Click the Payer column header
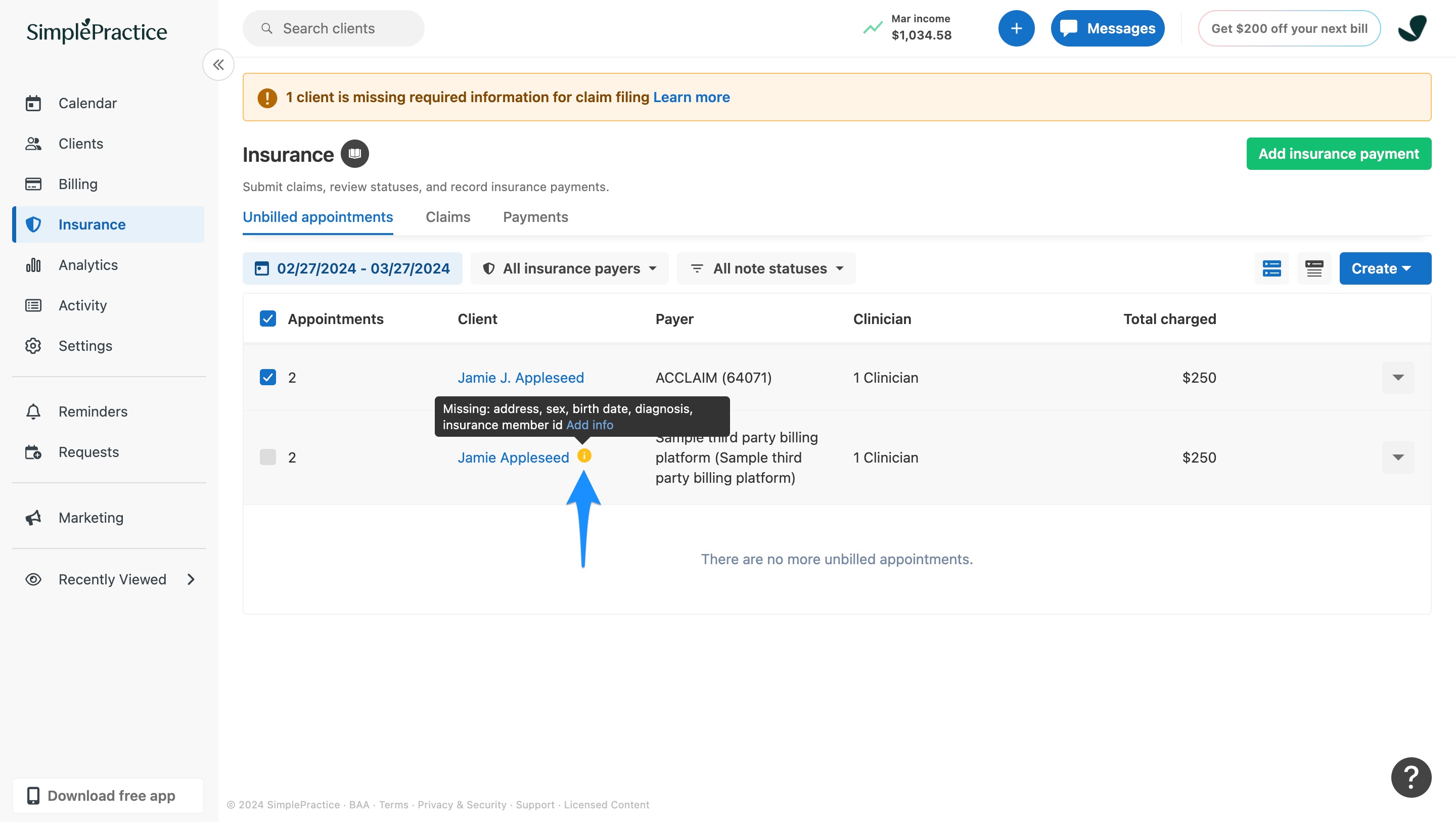 (674, 319)
